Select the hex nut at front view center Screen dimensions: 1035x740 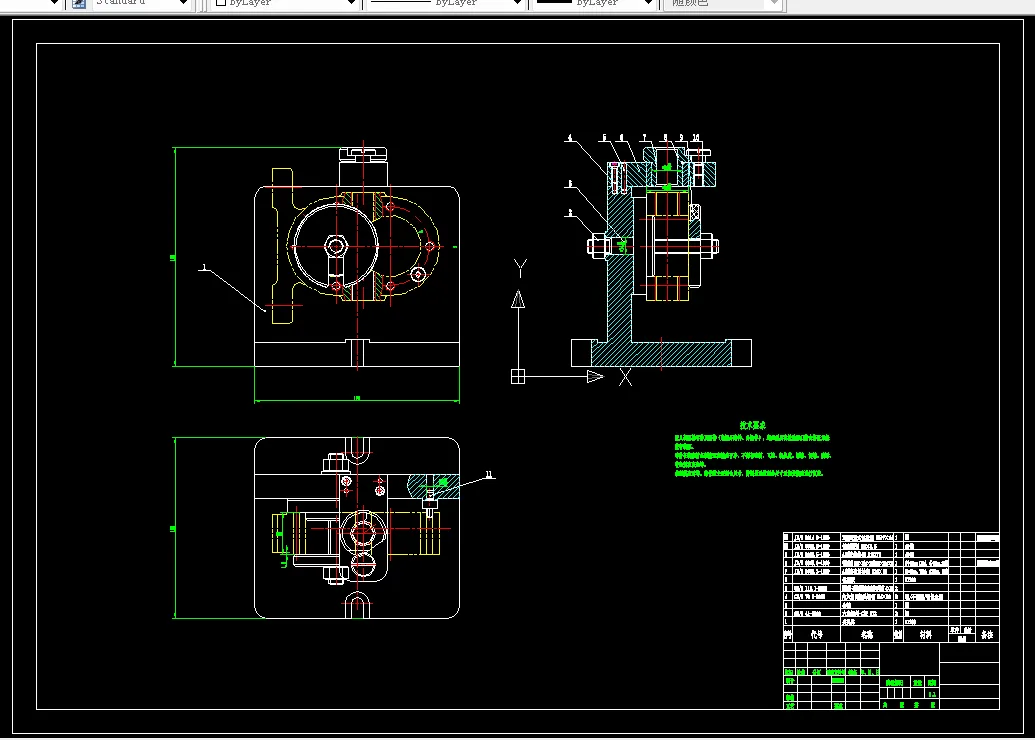(x=336, y=247)
